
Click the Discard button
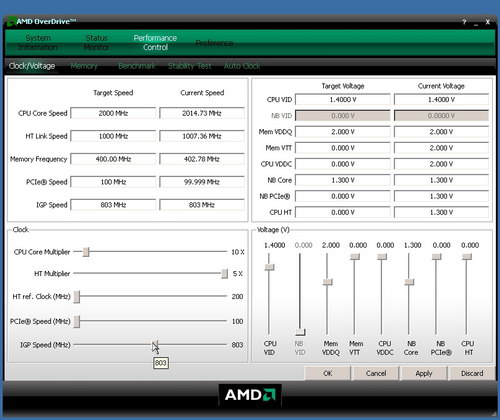[472, 373]
